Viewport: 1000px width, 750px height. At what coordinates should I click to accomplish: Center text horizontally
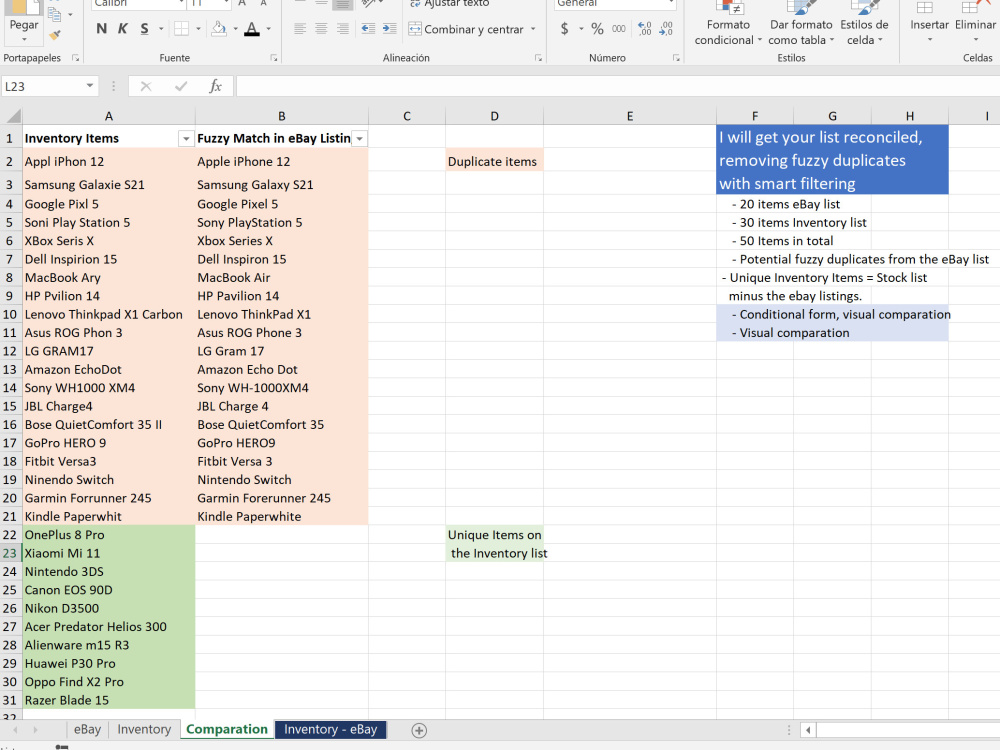(321, 29)
